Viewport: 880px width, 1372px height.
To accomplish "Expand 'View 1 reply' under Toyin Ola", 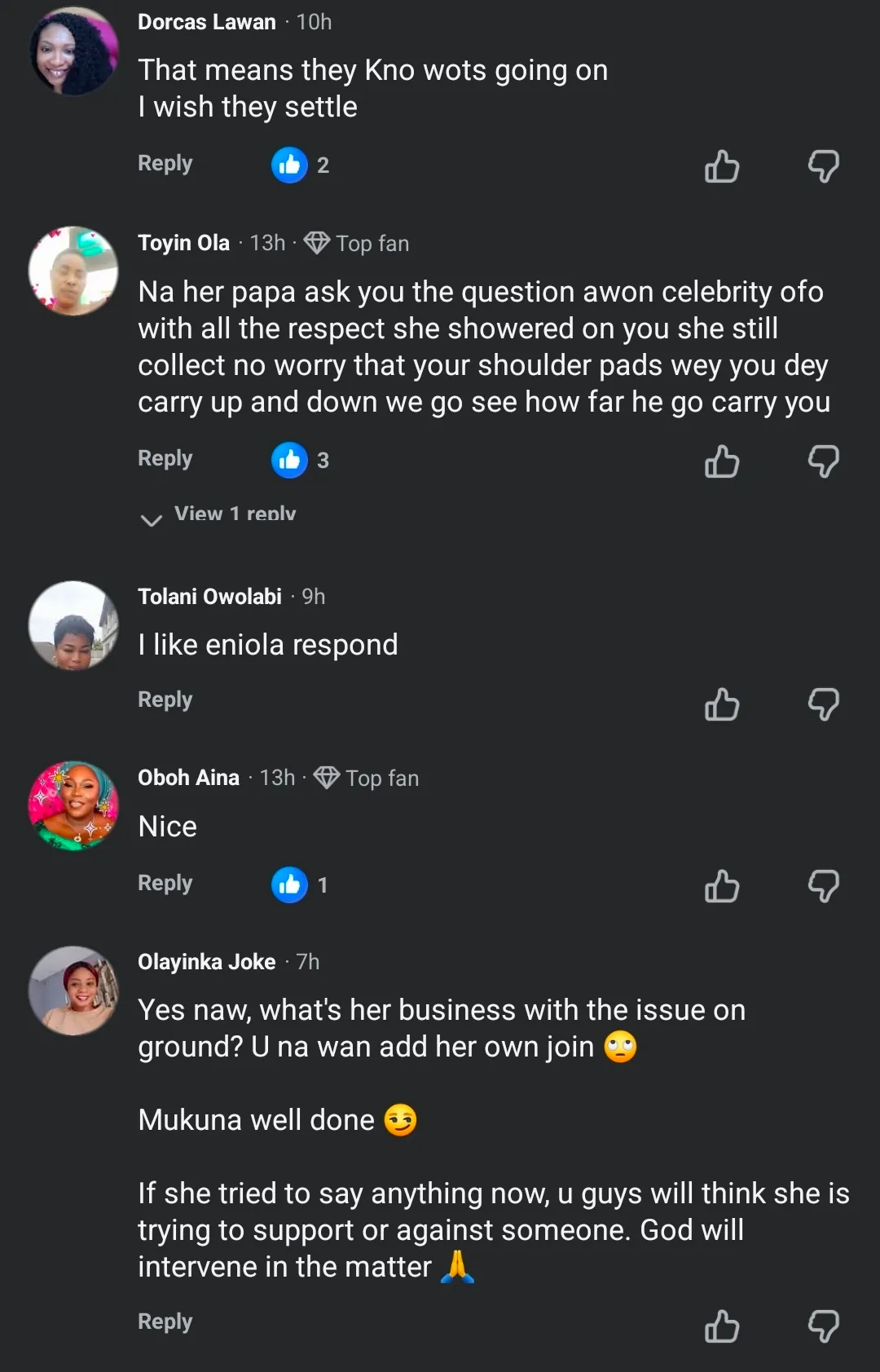I will pos(235,515).
